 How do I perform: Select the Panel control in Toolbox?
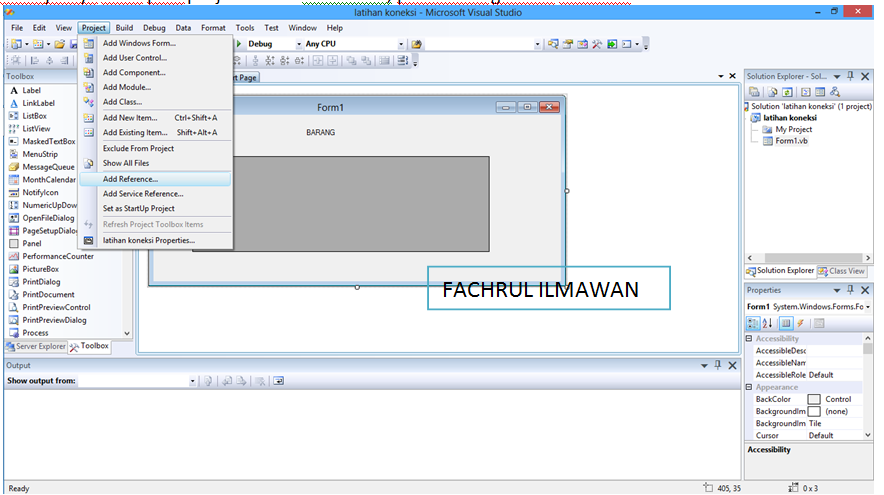coord(32,244)
